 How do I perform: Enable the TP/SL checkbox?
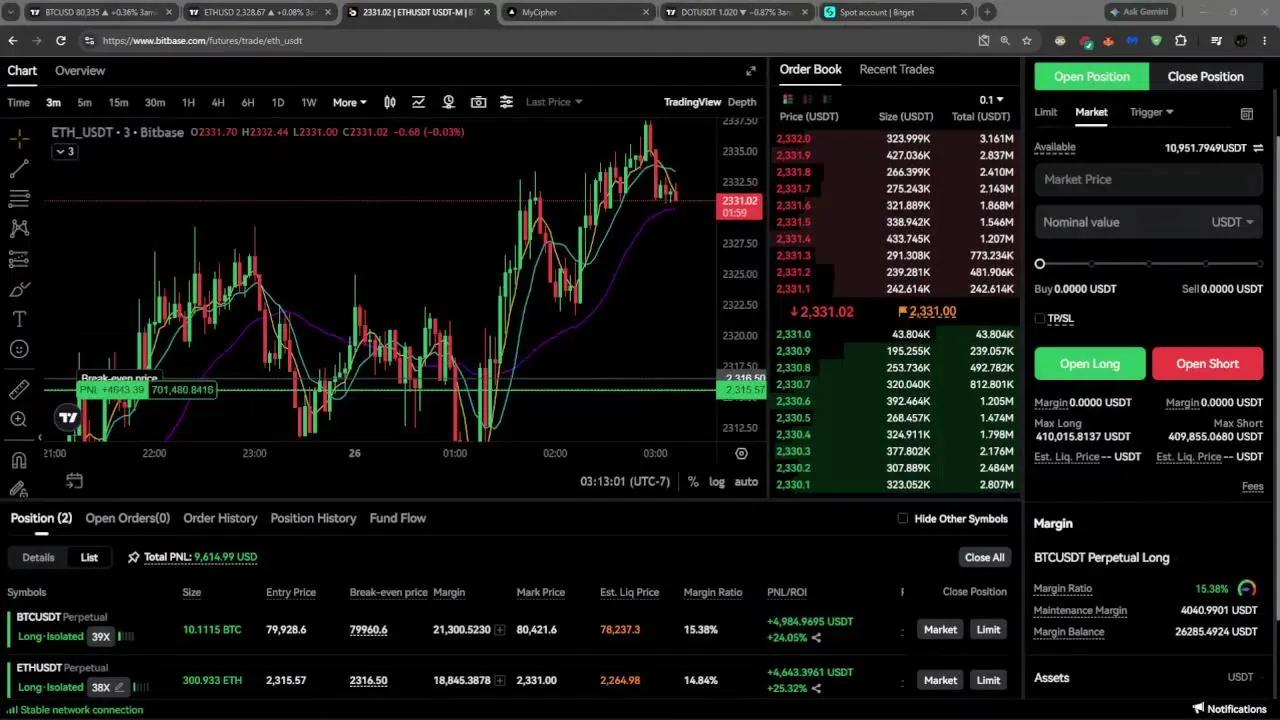[x=1040, y=319]
